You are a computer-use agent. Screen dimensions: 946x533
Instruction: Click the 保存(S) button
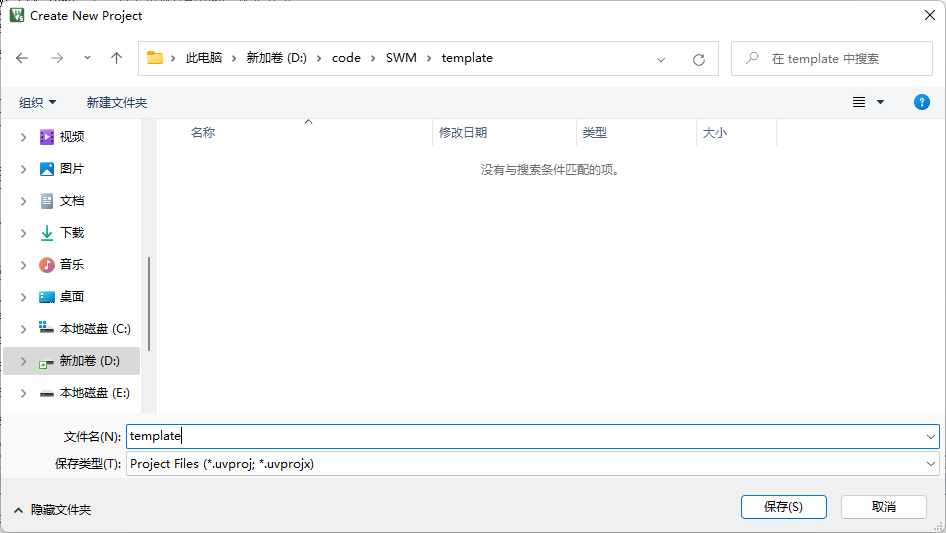pos(783,507)
